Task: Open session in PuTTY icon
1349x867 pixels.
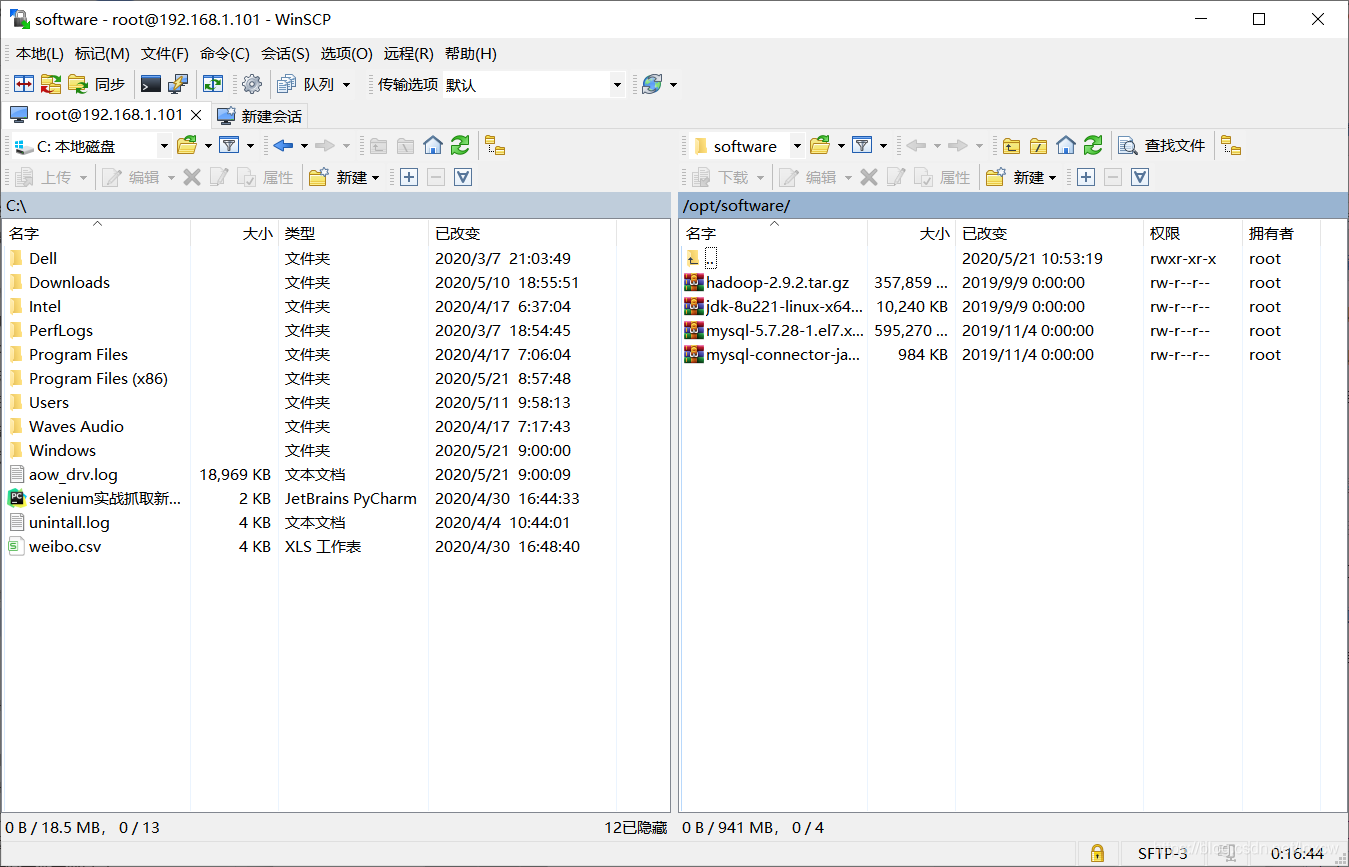Action: tap(178, 85)
